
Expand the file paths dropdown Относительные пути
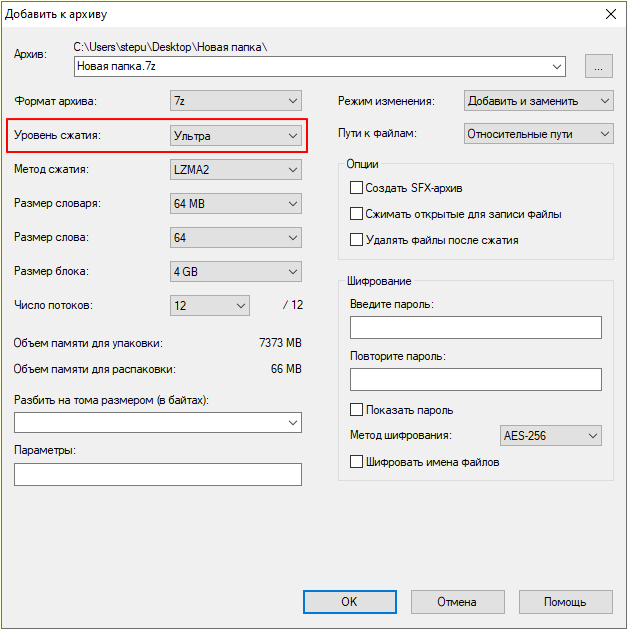538,134
